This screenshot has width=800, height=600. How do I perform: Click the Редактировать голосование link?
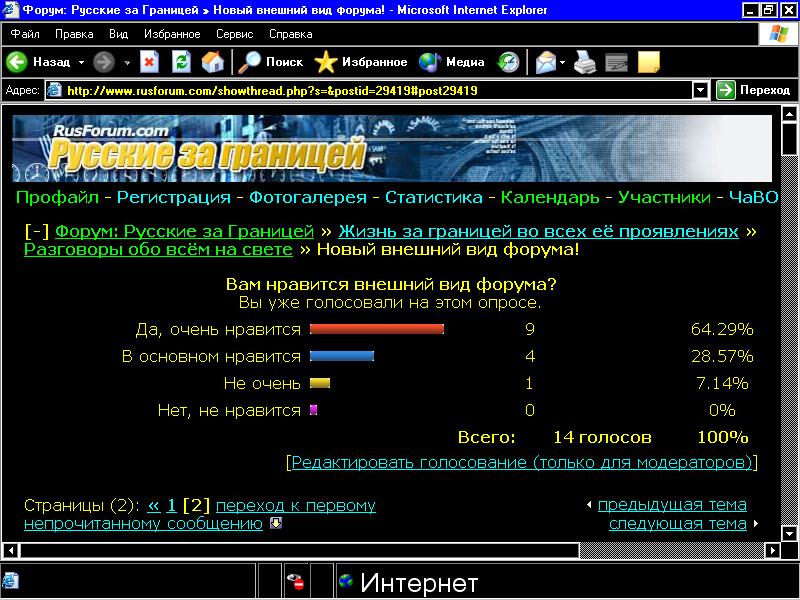(x=521, y=463)
